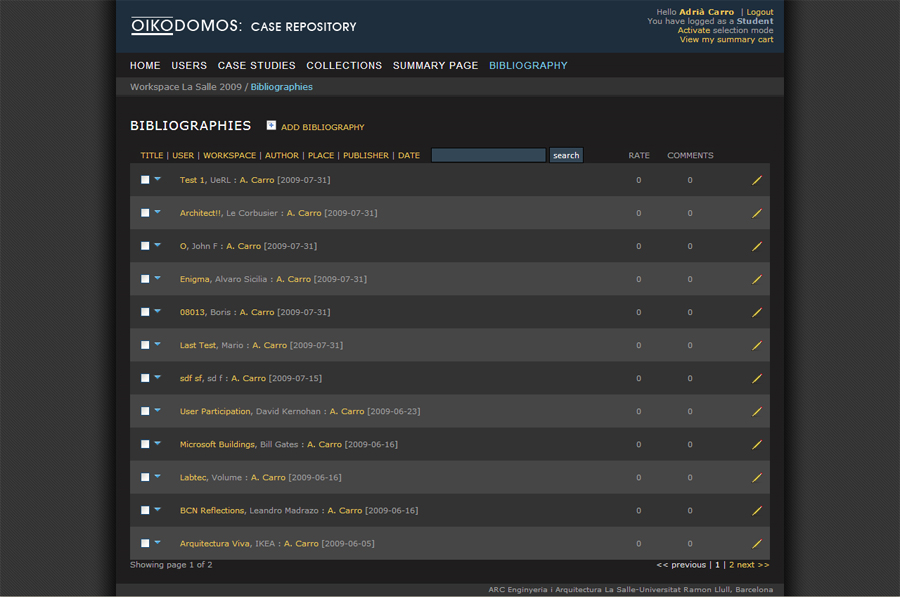Open edit pencil for Last Test row
The height and width of the screenshot is (597, 900).
point(756,345)
